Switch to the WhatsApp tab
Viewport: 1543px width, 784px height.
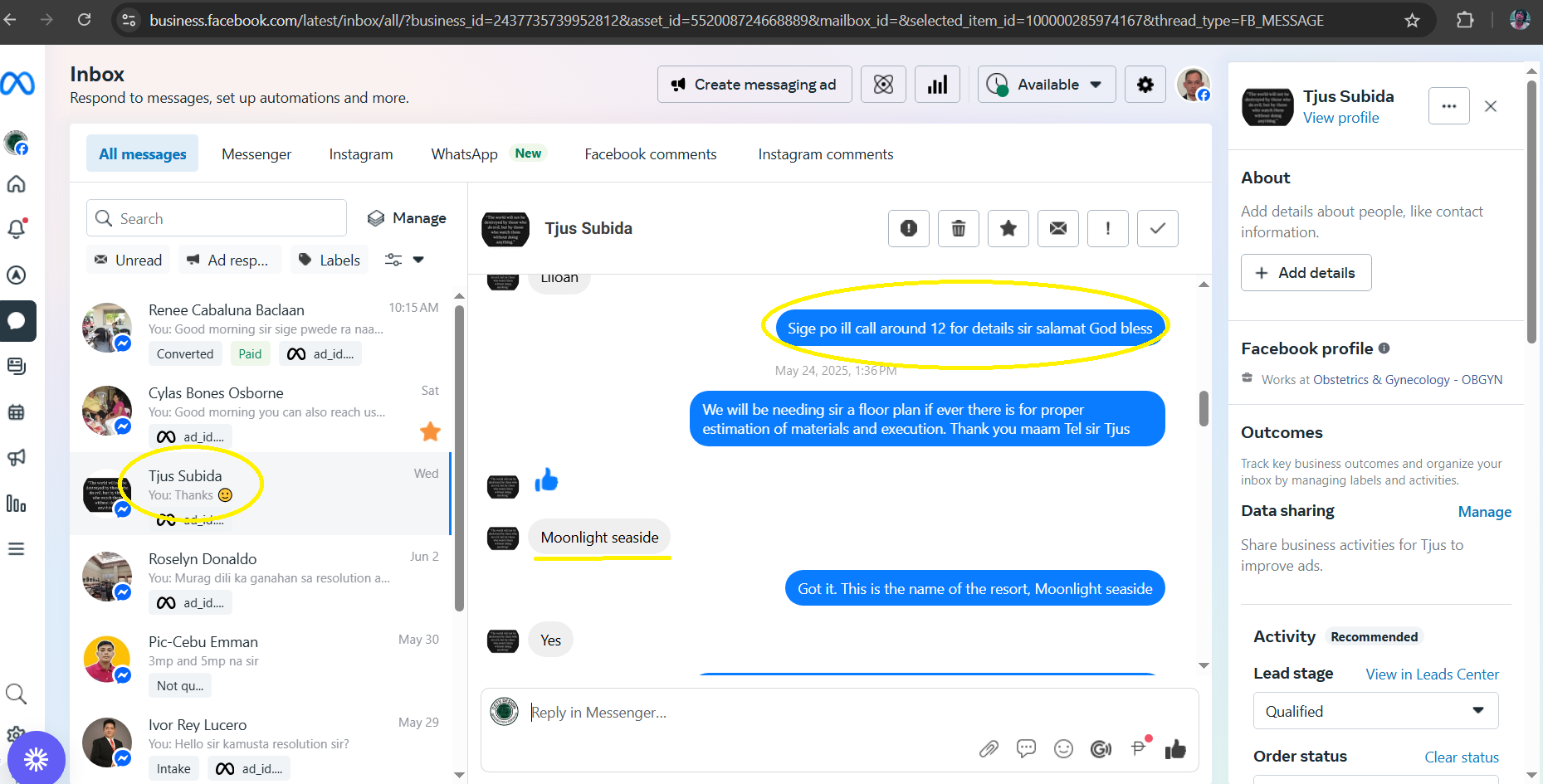tap(465, 154)
